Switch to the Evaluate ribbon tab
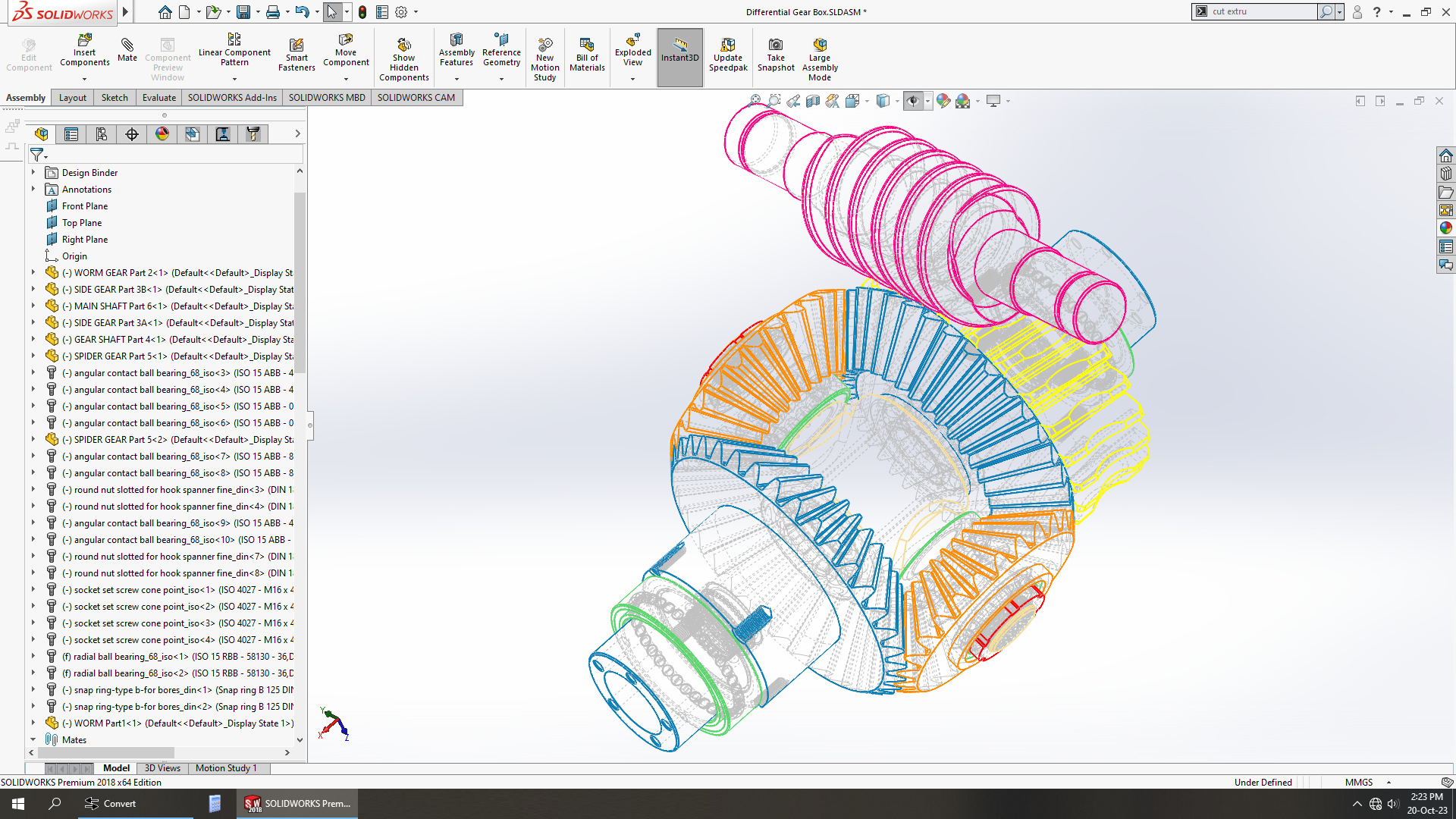 click(x=159, y=97)
